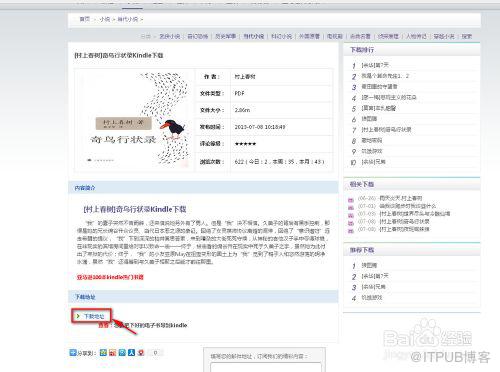Click the last red share icon before the counter
This screenshot has width=500, height=372.
pos(141,353)
